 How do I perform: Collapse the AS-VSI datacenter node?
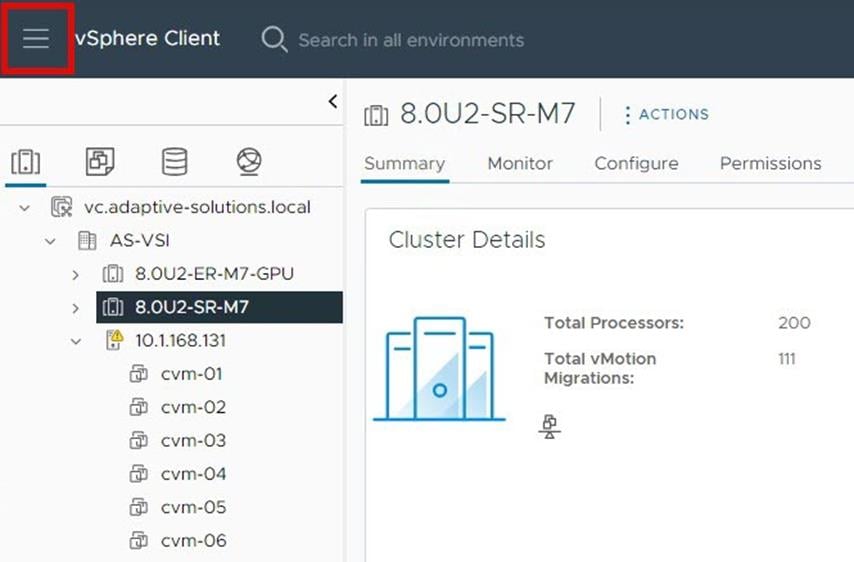(x=50, y=241)
